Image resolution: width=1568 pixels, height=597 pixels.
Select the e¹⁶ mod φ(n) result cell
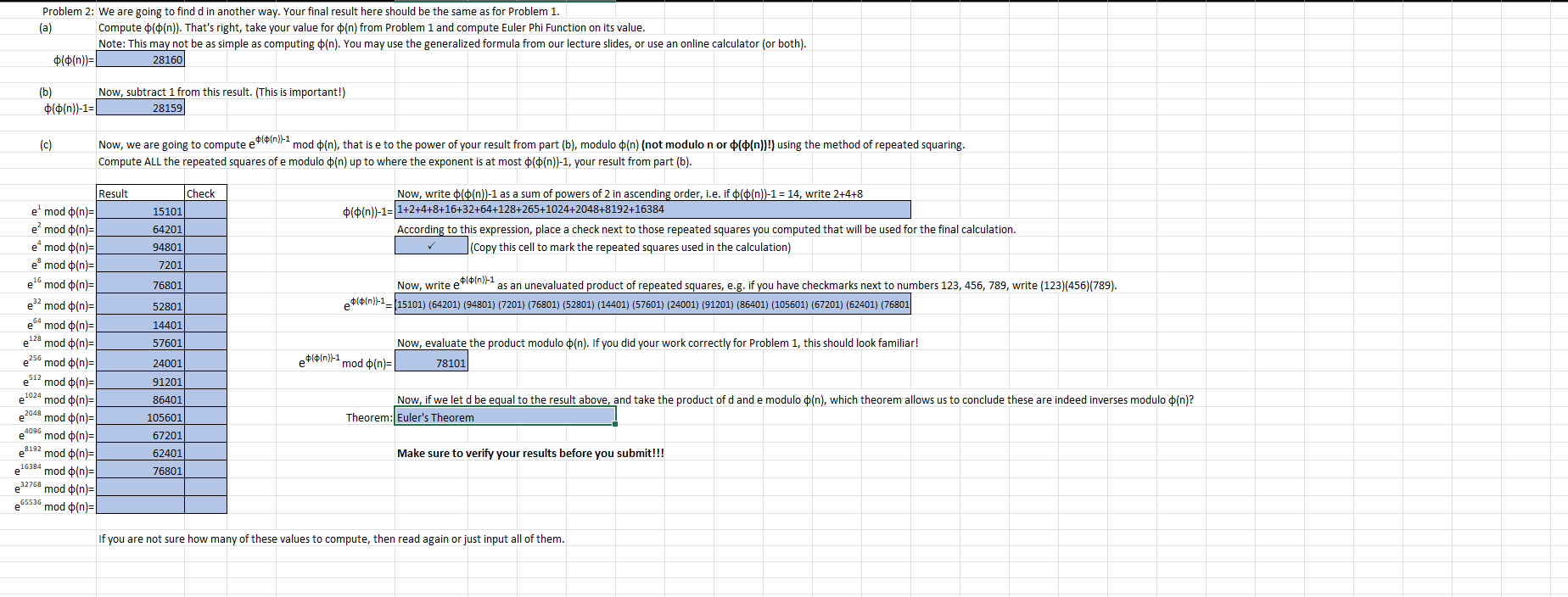coord(140,284)
